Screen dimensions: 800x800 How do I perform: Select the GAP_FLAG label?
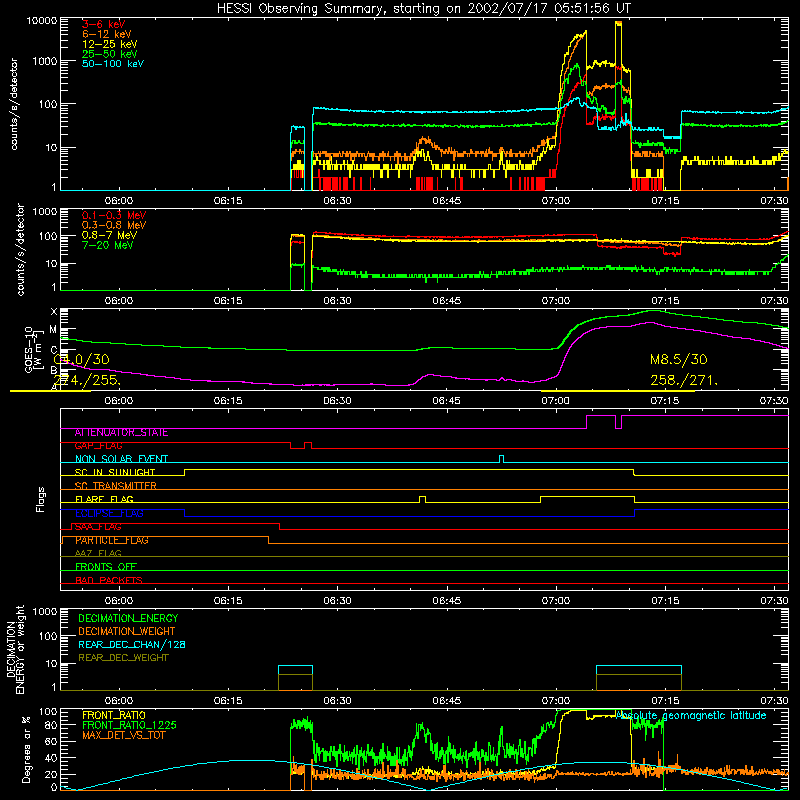click(x=98, y=446)
